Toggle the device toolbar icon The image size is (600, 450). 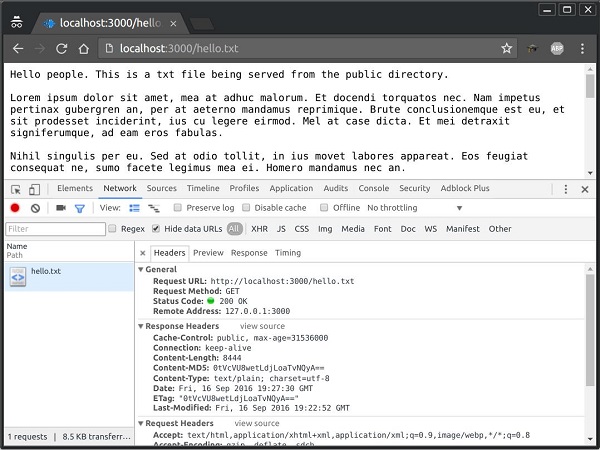37,189
